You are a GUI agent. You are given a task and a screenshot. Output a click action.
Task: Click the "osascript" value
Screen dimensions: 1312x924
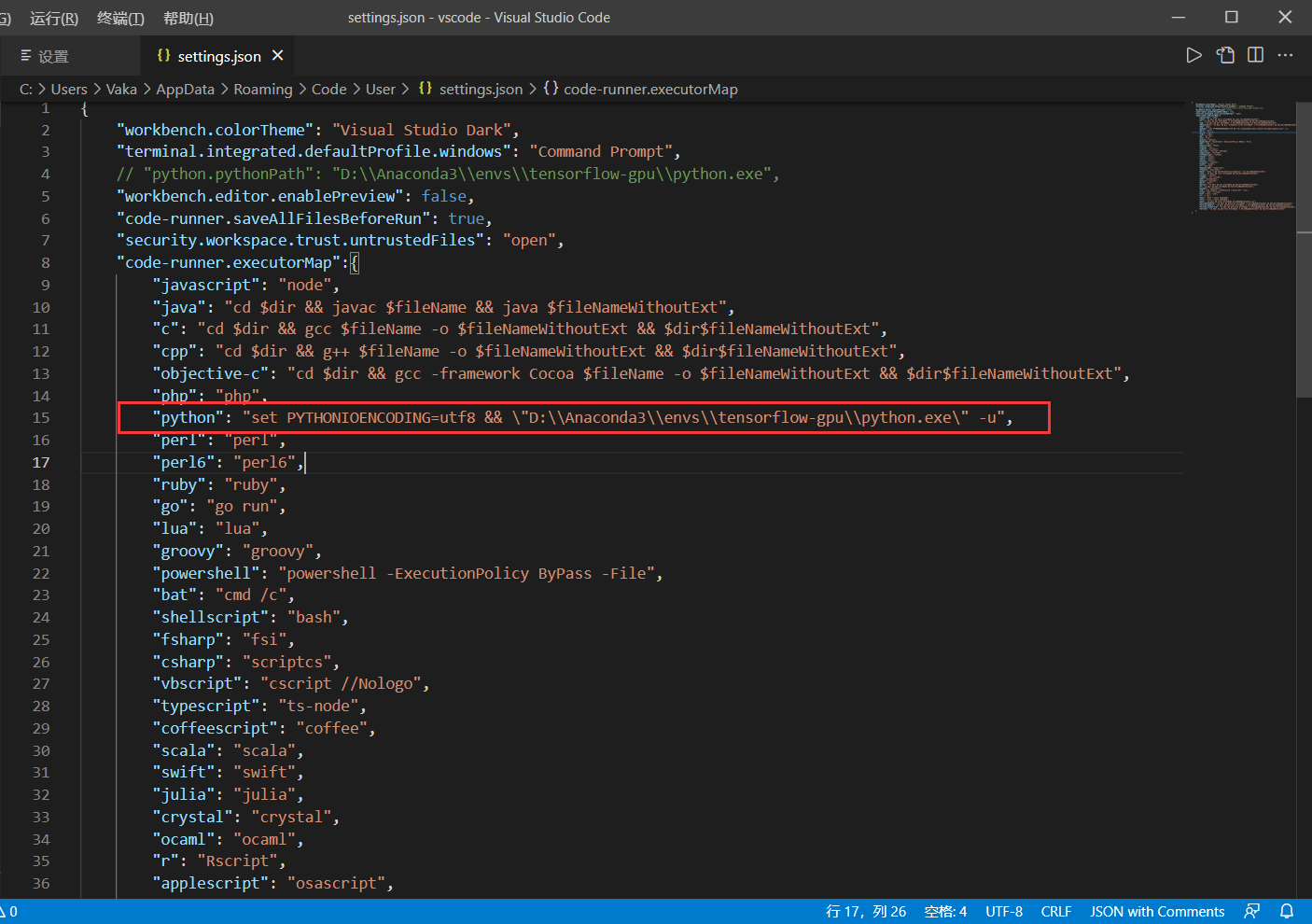[336, 884]
